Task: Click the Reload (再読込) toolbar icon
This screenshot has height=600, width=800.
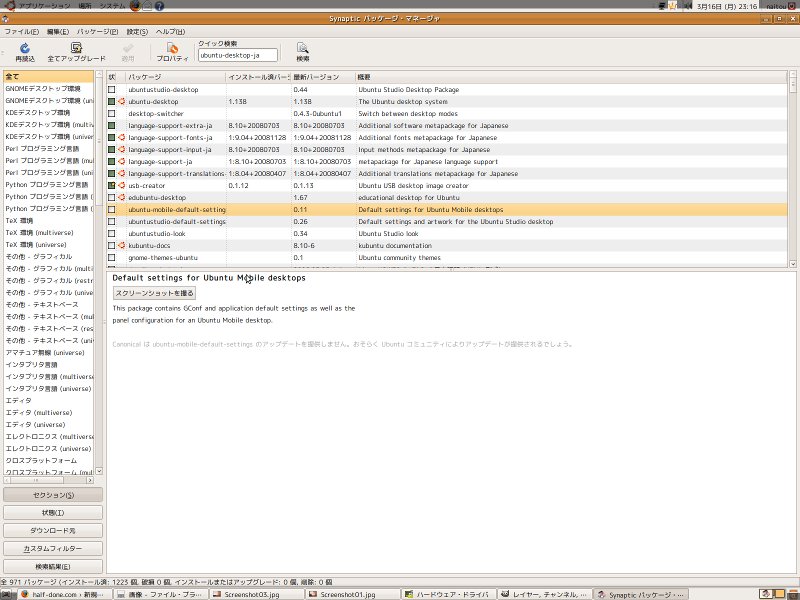Action: pyautogui.click(x=24, y=48)
